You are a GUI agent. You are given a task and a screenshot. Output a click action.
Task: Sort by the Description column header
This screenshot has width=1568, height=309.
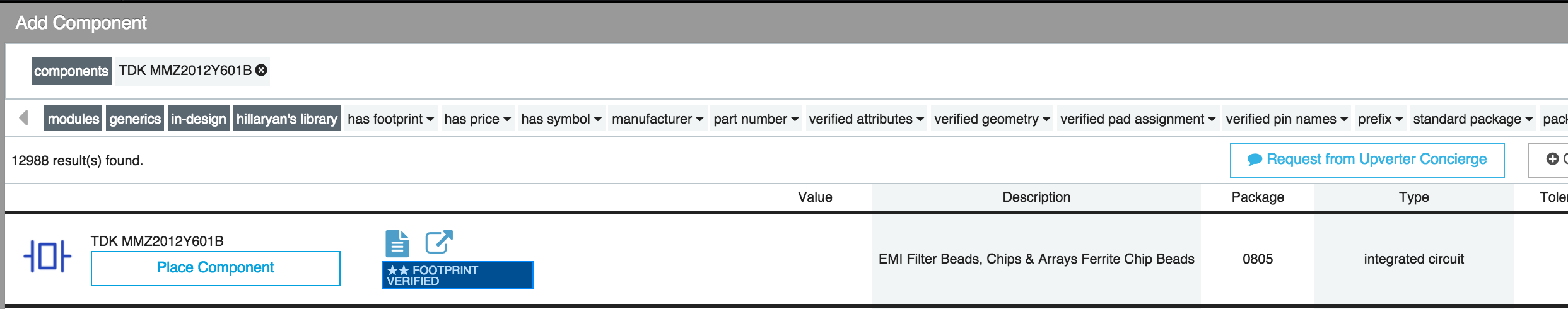pyautogui.click(x=1036, y=197)
